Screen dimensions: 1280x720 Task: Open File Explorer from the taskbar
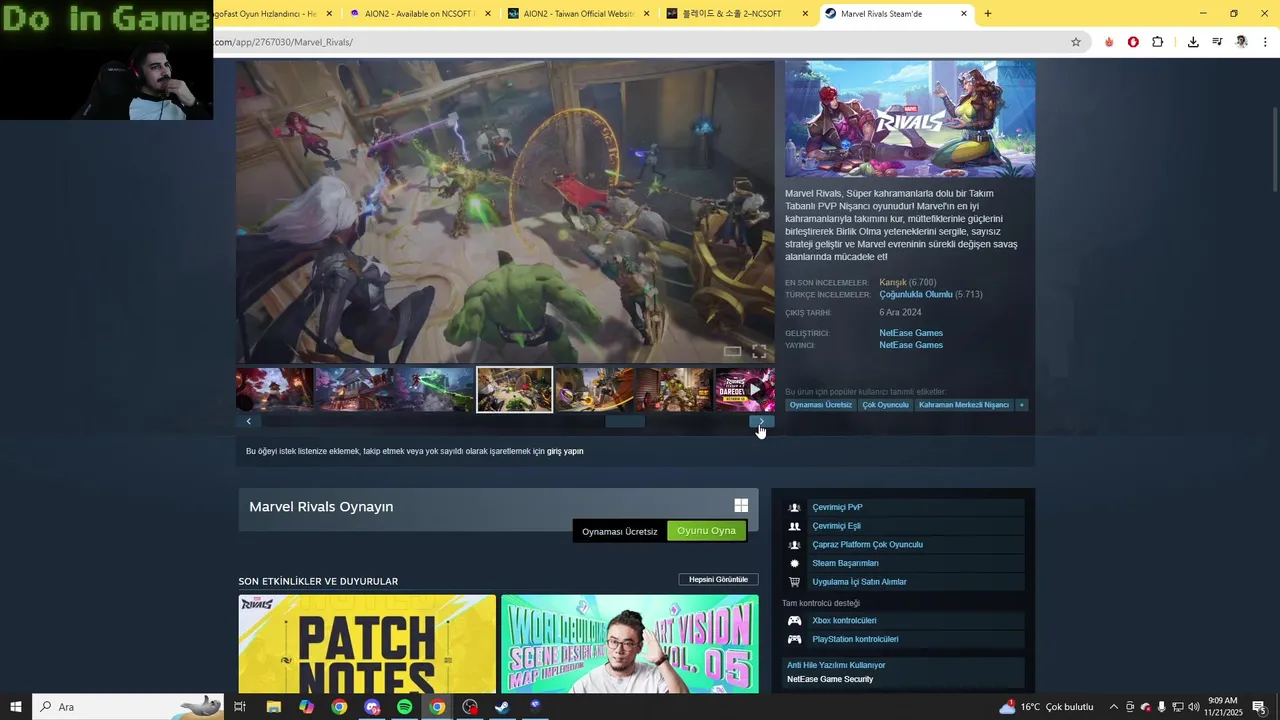(x=273, y=707)
